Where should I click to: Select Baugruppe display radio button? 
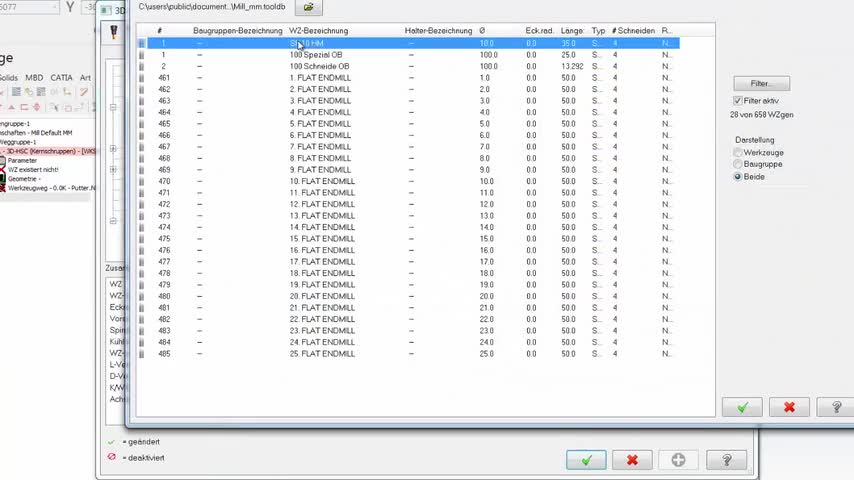(737, 164)
